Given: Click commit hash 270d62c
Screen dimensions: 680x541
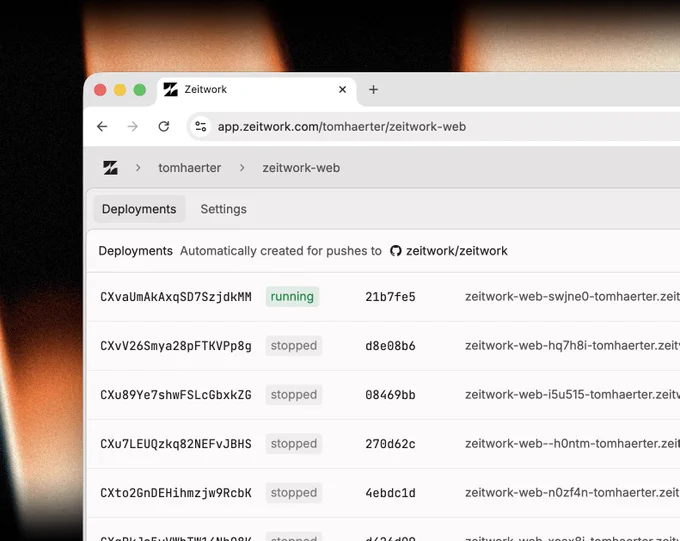Looking at the screenshot, I should point(390,444).
